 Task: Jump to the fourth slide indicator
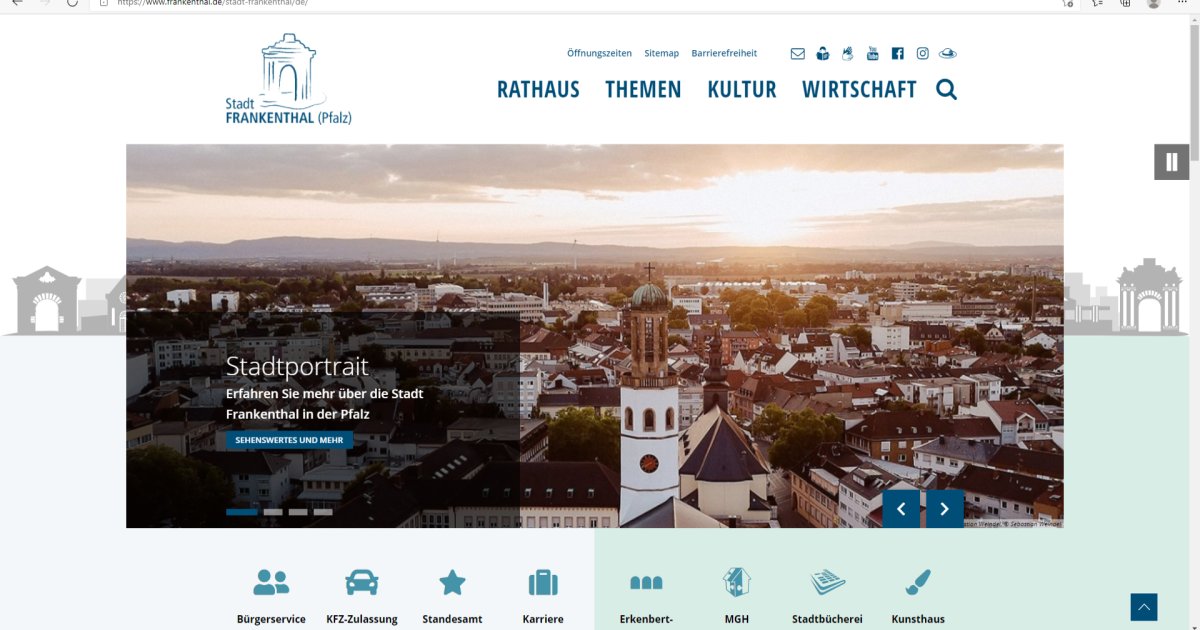click(x=323, y=512)
